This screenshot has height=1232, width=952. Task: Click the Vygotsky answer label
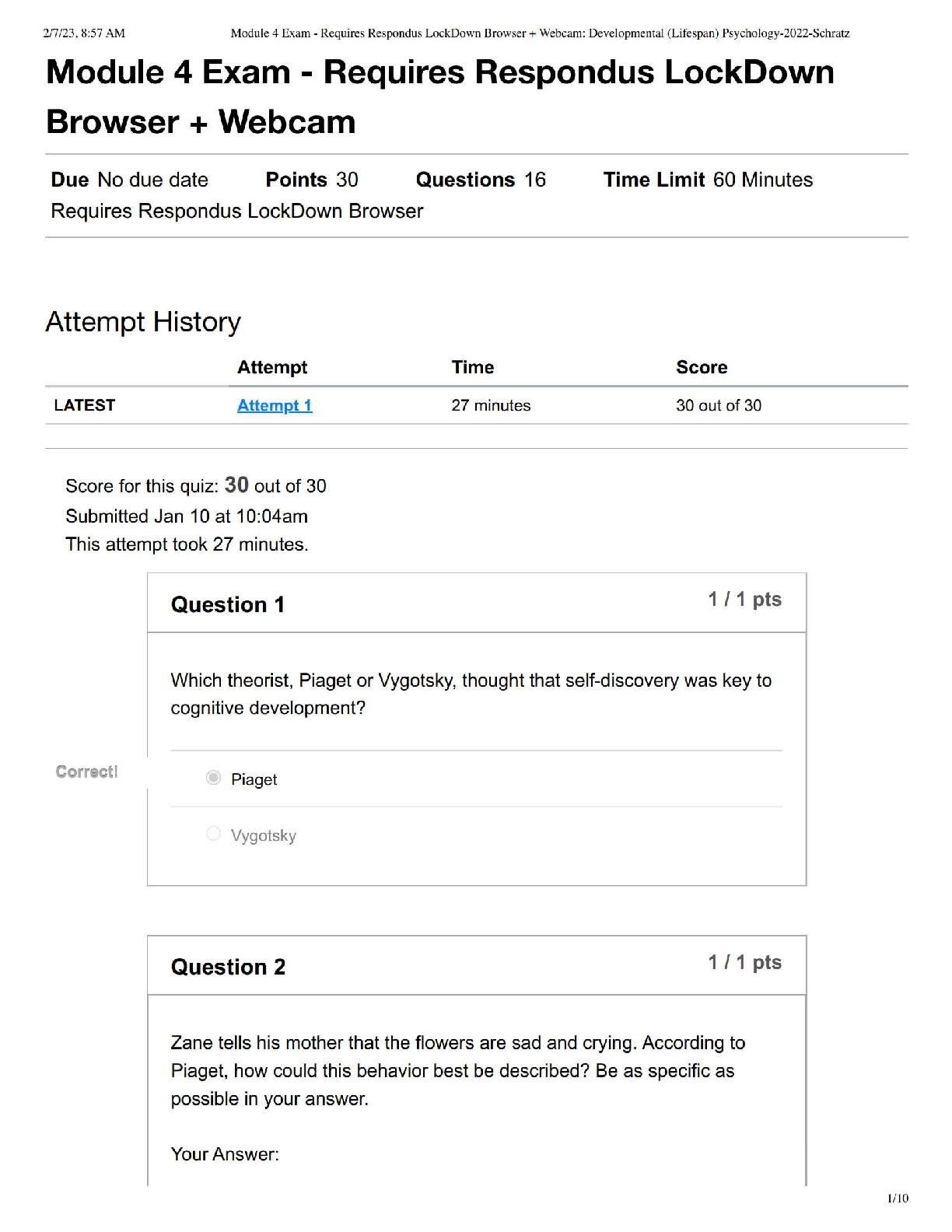(264, 835)
